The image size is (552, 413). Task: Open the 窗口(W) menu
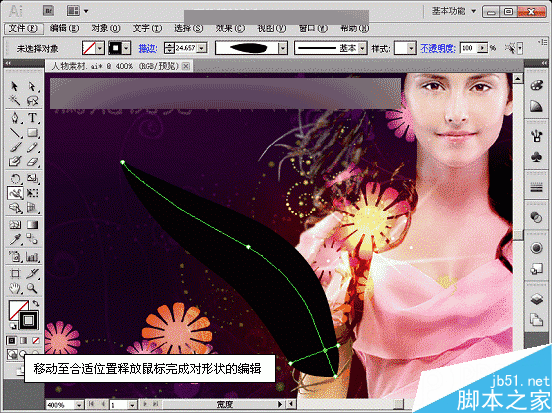tap(313, 28)
